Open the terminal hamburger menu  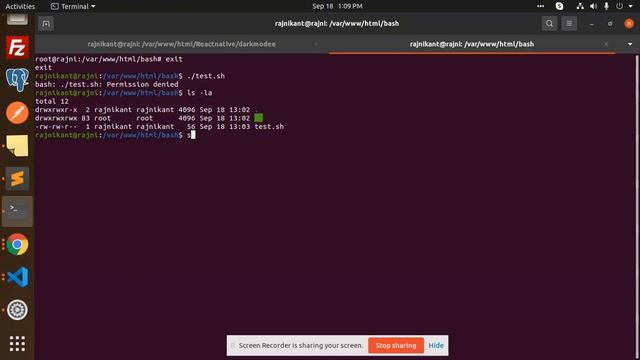[x=569, y=24]
